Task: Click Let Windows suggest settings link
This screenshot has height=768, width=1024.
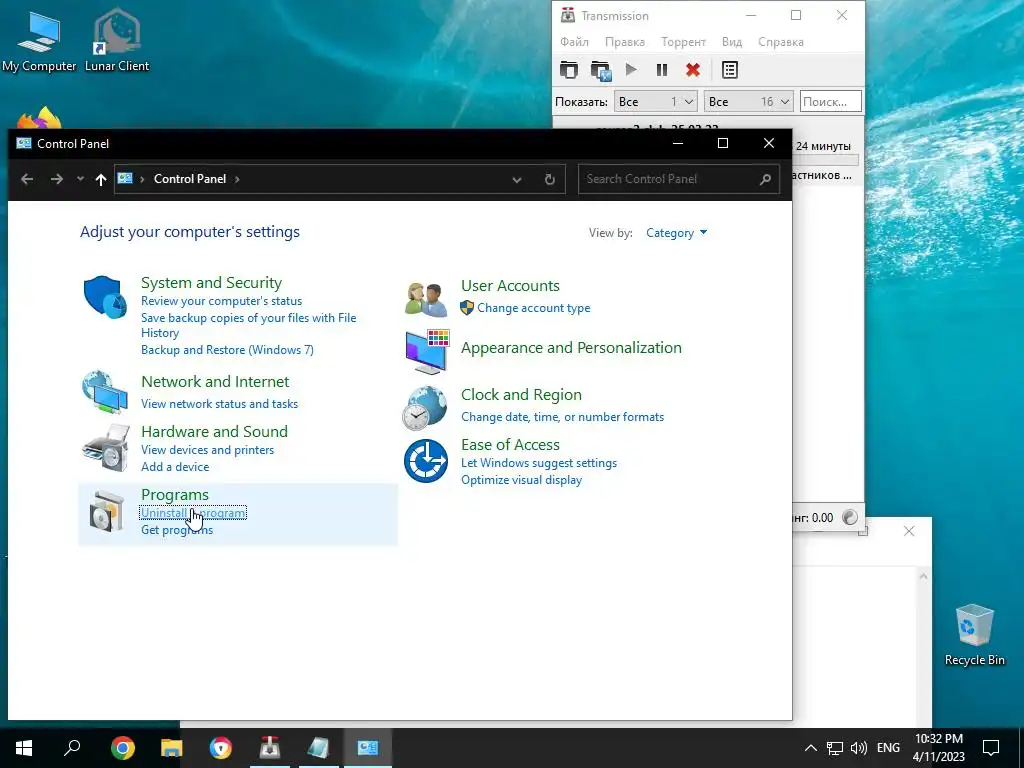Action: [539, 463]
